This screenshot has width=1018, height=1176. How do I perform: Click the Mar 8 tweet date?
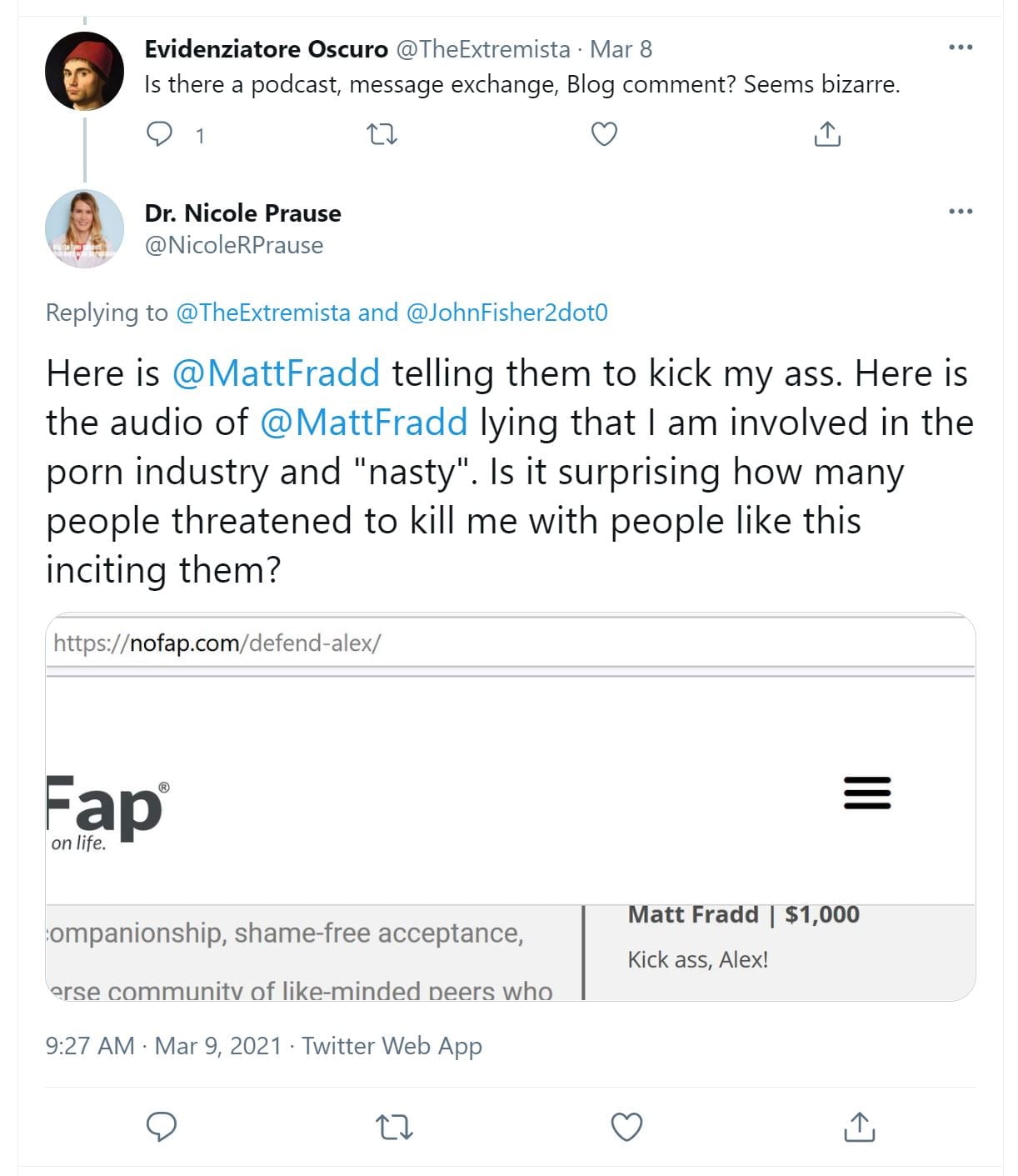[x=621, y=49]
